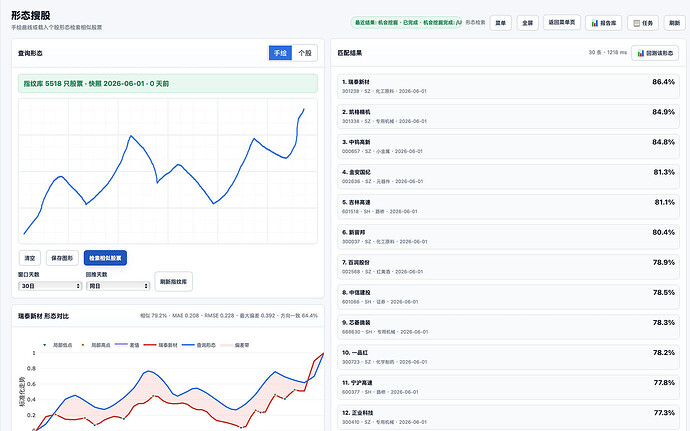Open the 回推天数 dropdown showing 同日
This screenshot has height=431, width=690.
click(118, 286)
